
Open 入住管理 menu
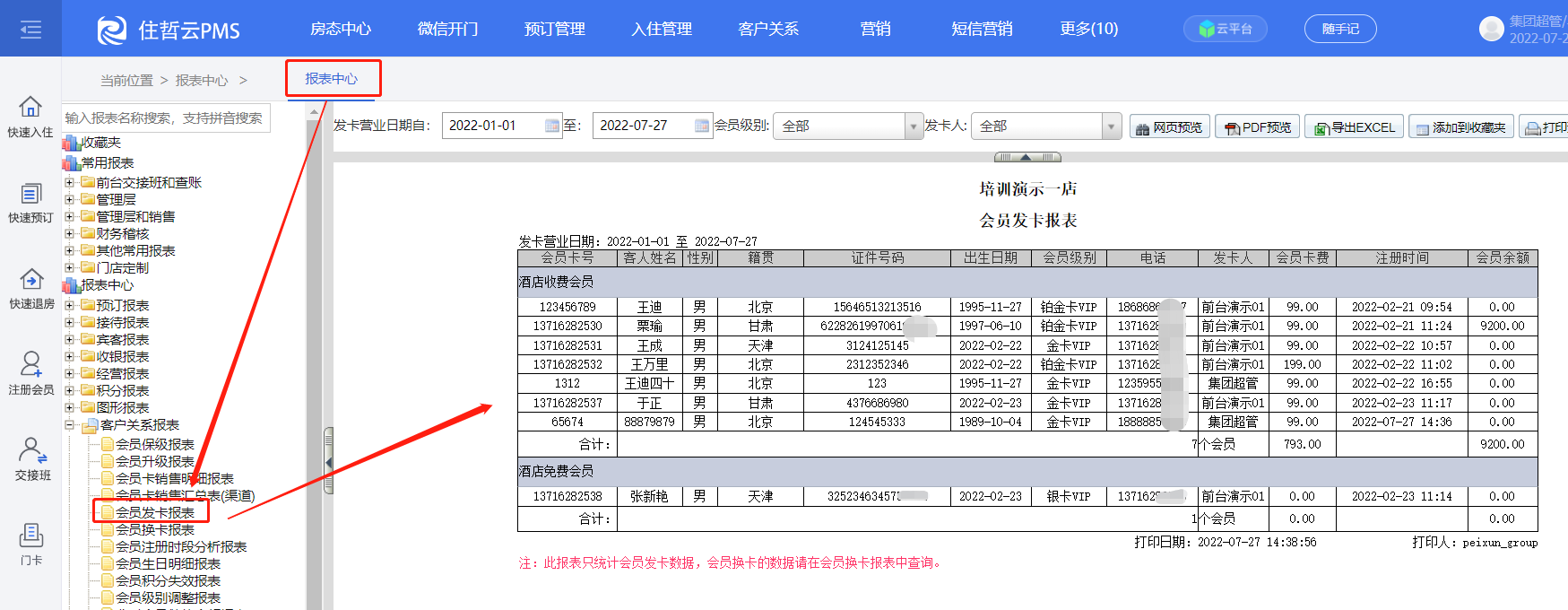662,29
